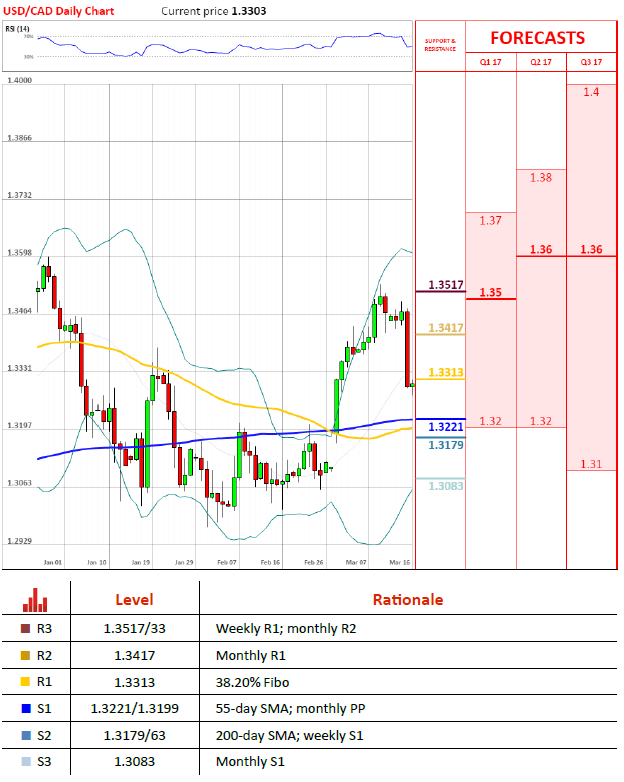Click the 1.3083 support level label
Image resolution: width=624 pixels, height=782 pixels.
(446, 486)
